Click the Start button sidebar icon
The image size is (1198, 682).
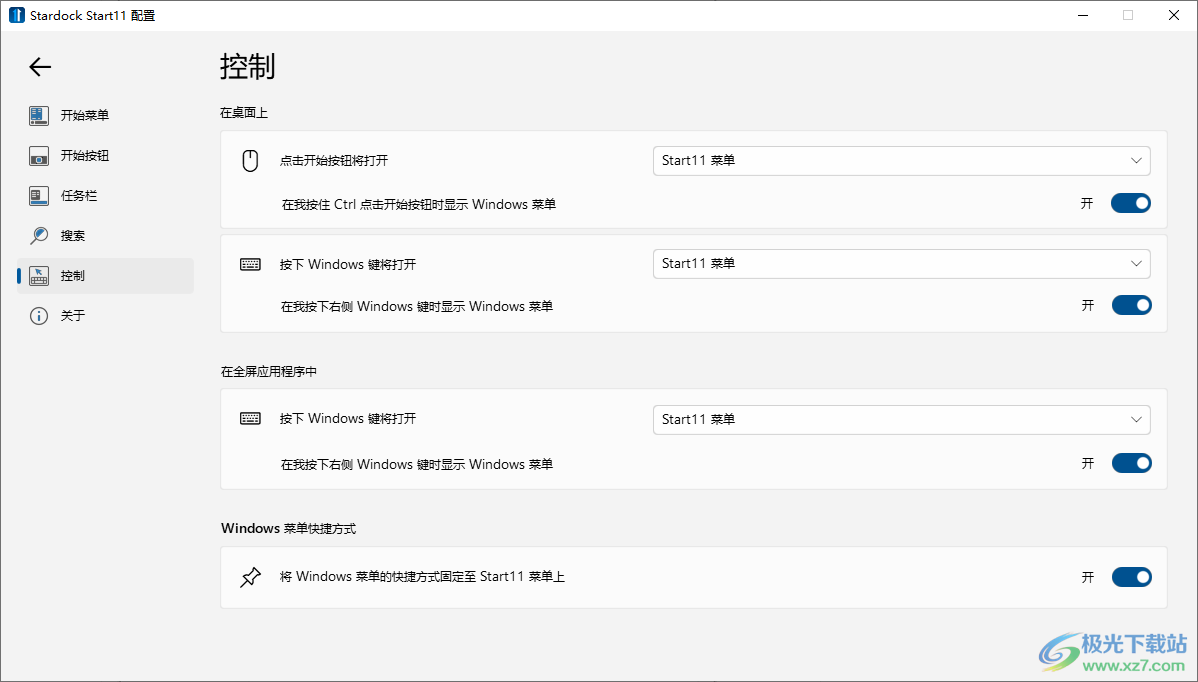[39, 156]
